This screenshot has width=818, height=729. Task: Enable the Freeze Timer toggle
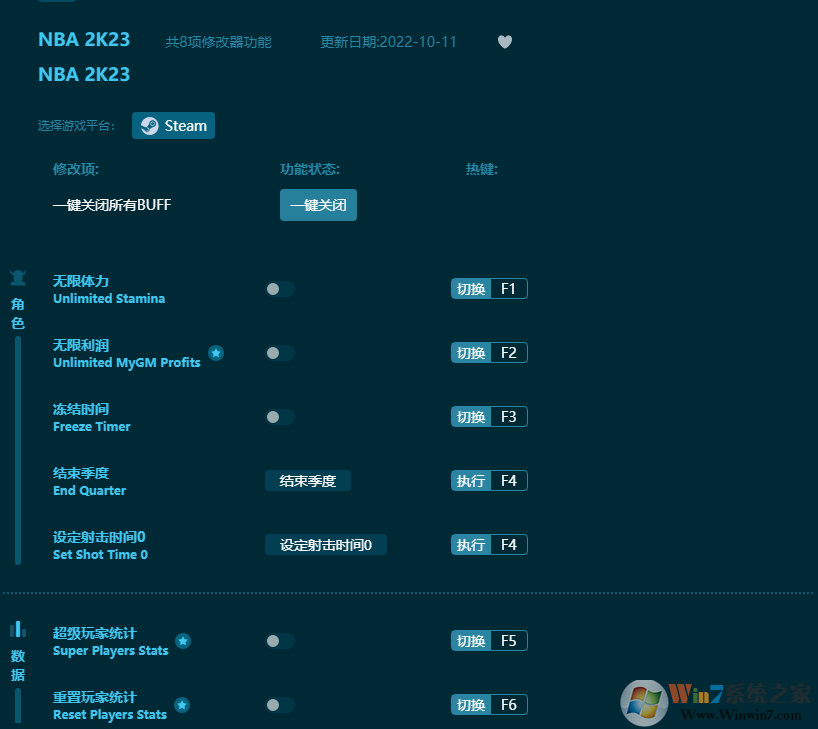(x=279, y=417)
